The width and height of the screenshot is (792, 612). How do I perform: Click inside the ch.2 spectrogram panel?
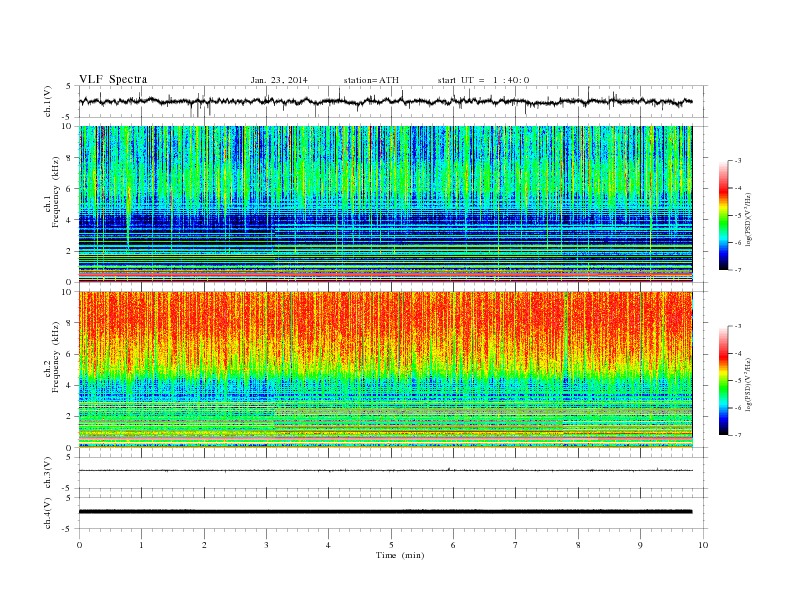point(385,369)
